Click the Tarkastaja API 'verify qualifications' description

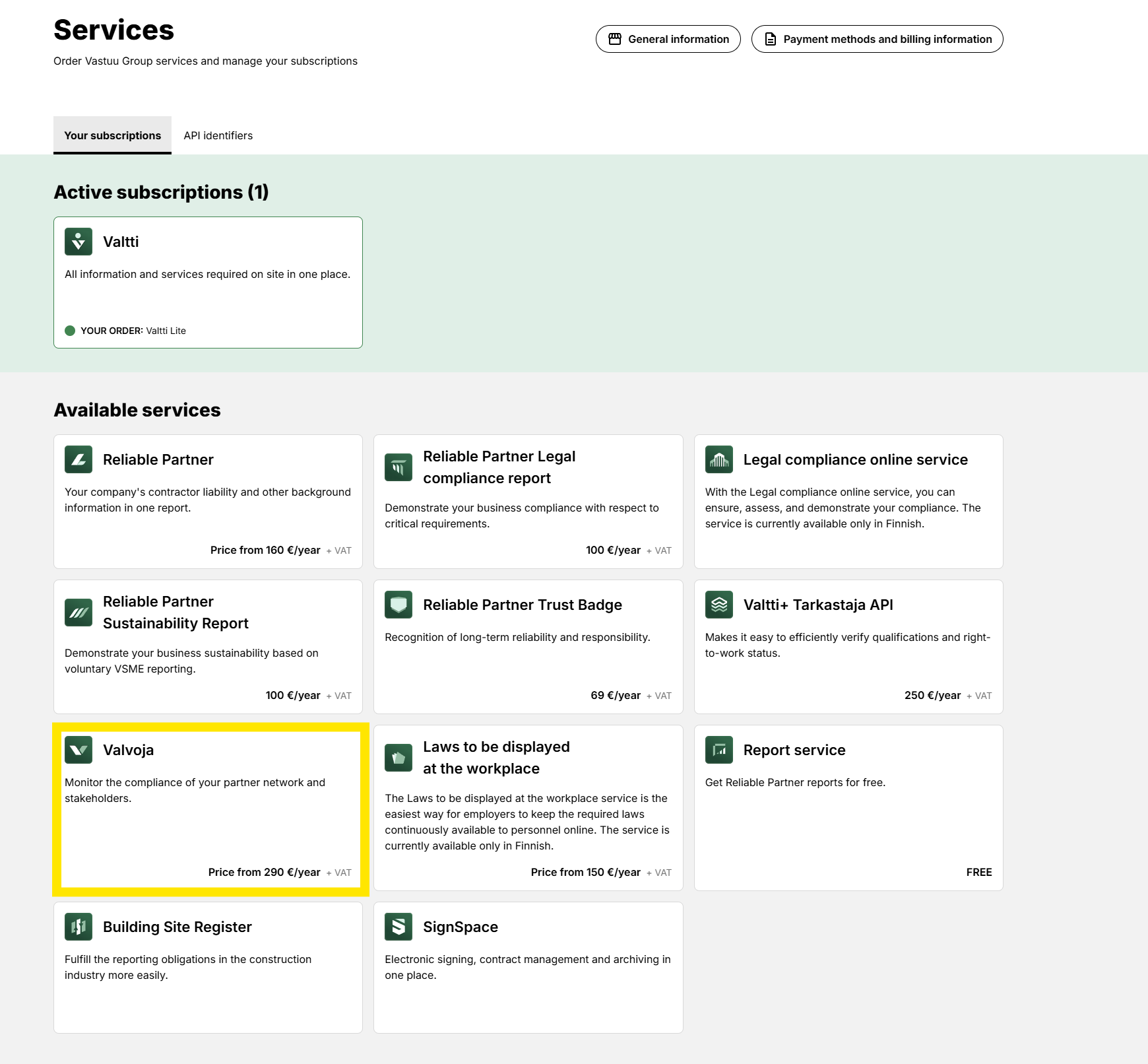point(848,645)
